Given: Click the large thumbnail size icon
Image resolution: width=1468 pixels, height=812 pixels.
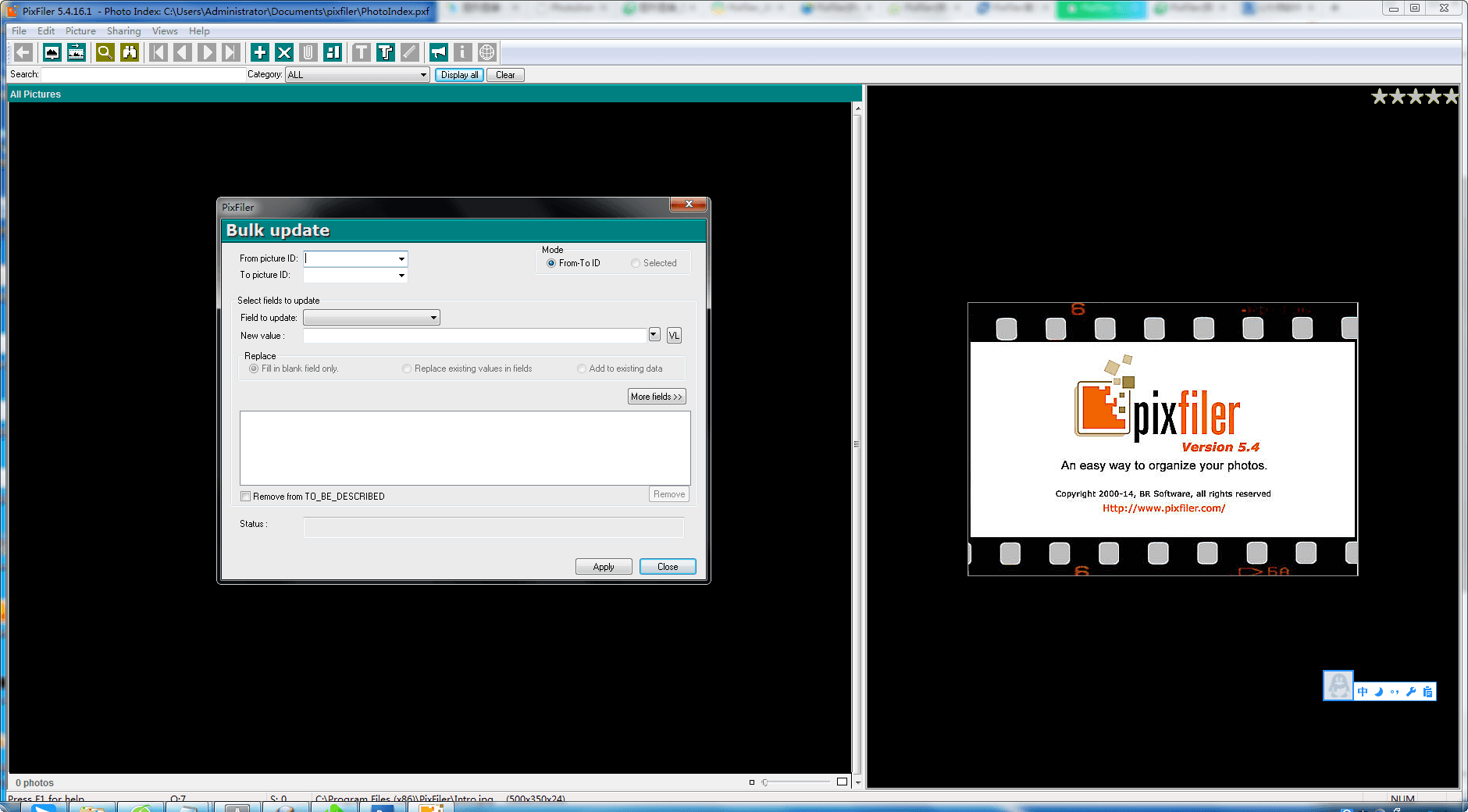Looking at the screenshot, I should pyautogui.click(x=842, y=782).
